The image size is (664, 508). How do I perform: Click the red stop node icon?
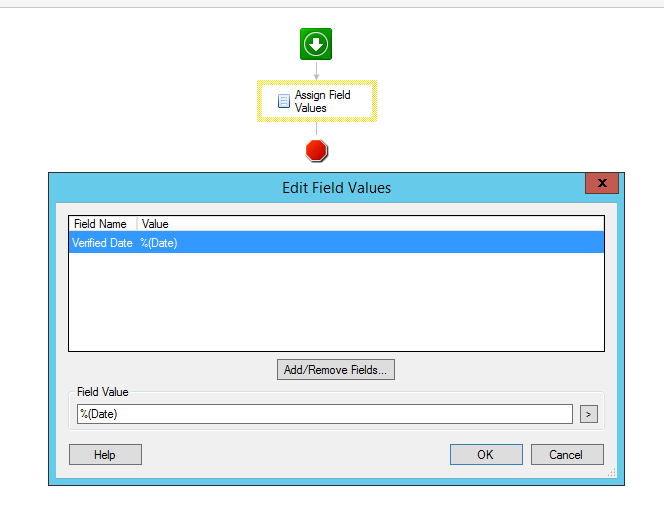pos(316,151)
